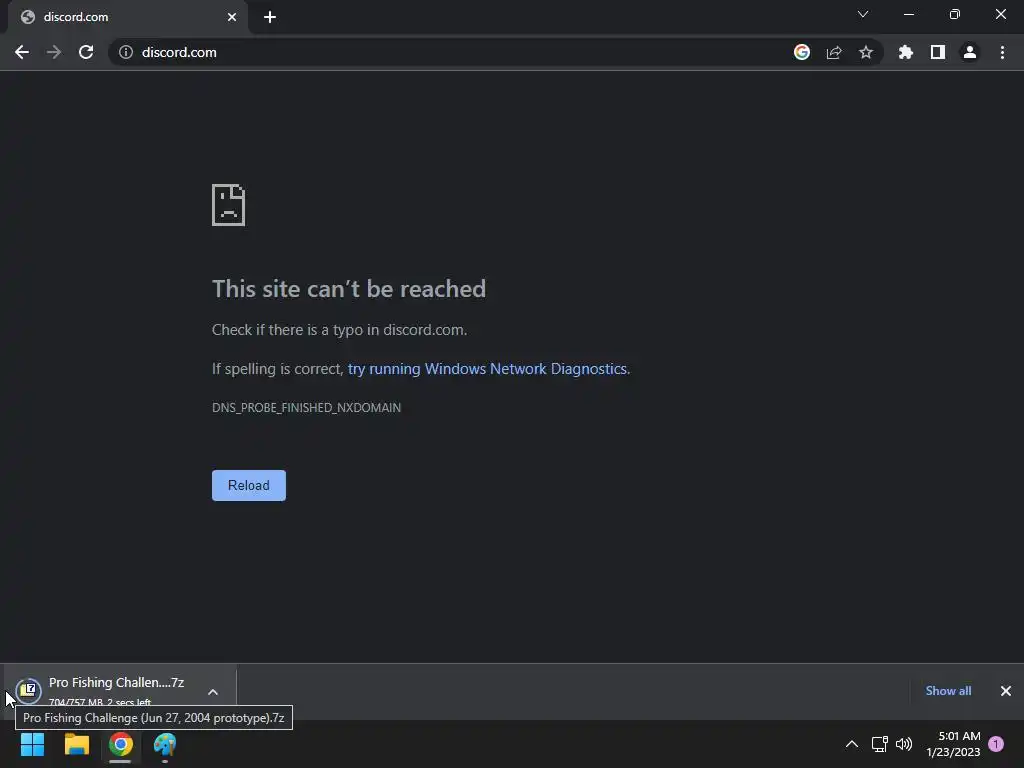This screenshot has height=768, width=1024.
Task: Click the sad page error icon
Action: pos(229,205)
